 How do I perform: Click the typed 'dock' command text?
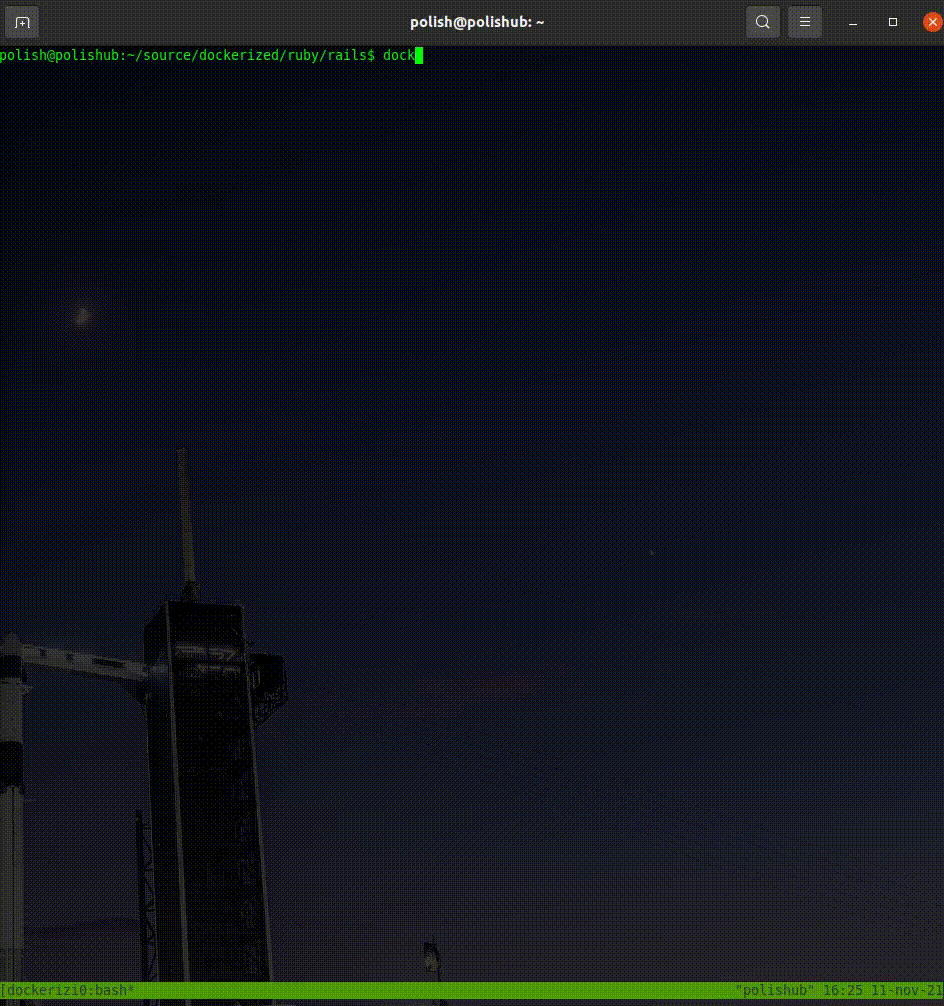click(399, 56)
